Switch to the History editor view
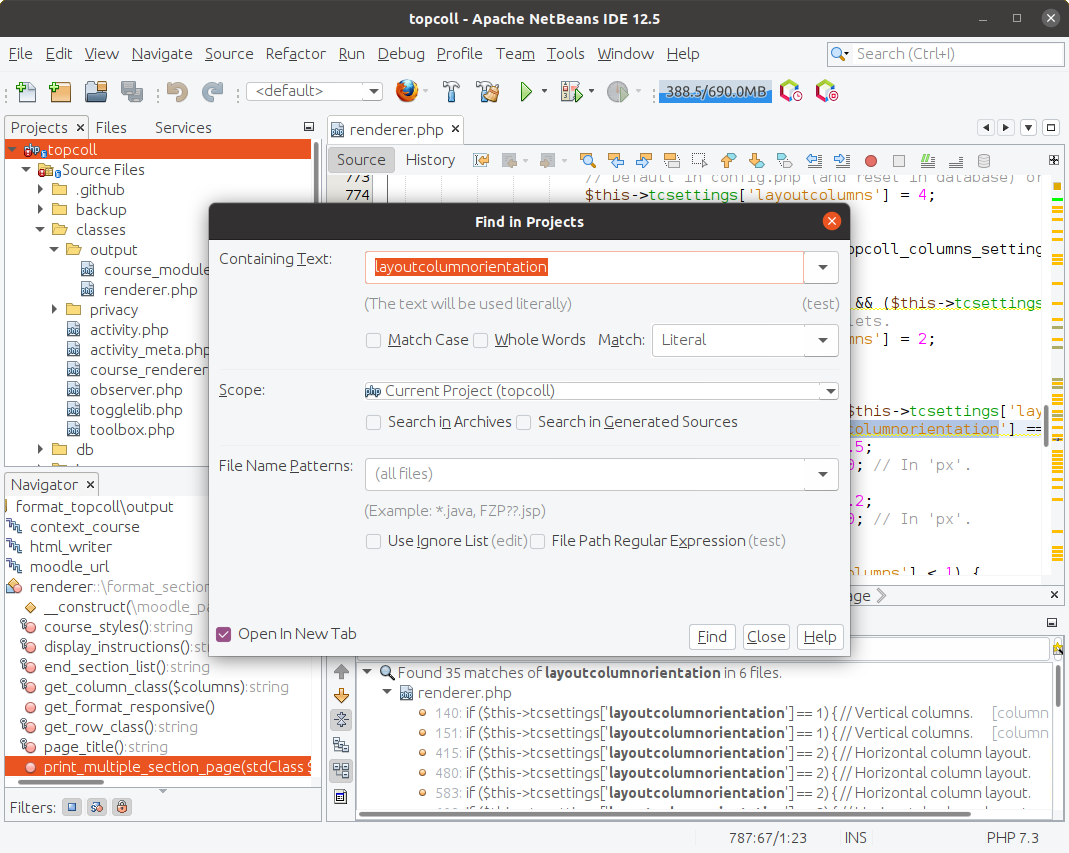 click(x=430, y=160)
